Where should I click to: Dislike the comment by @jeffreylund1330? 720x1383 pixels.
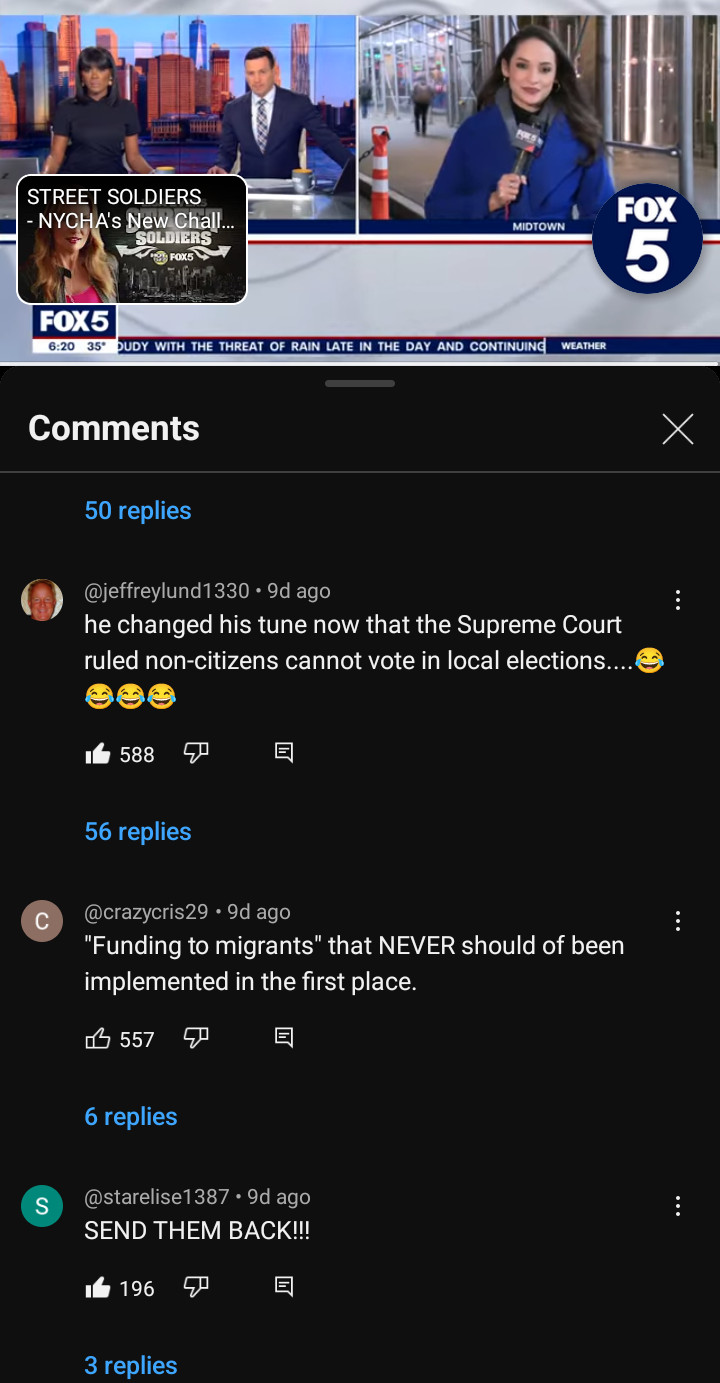pyautogui.click(x=196, y=753)
